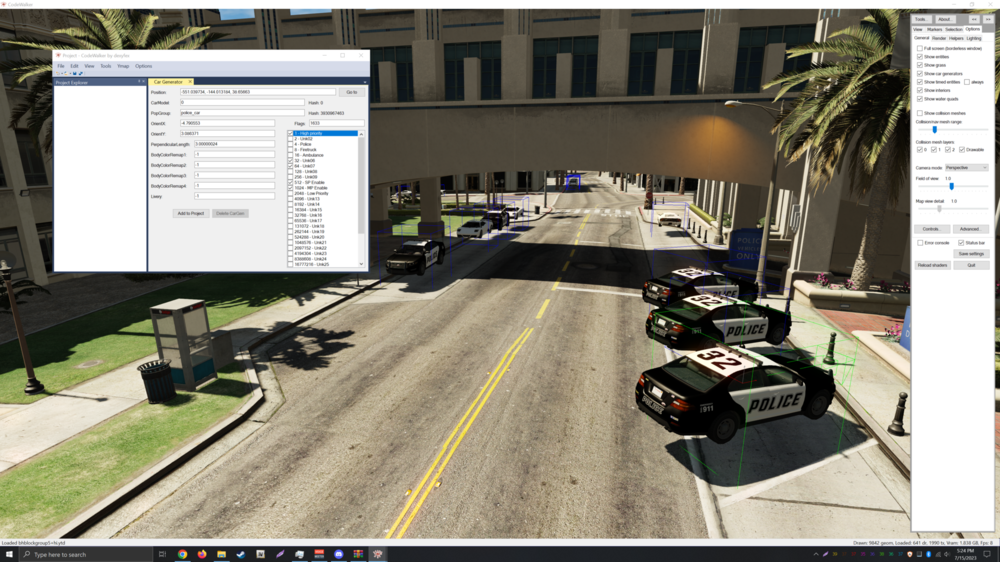Check the '4 - Police' flag
This screenshot has height=562, width=1000.
(x=290, y=144)
